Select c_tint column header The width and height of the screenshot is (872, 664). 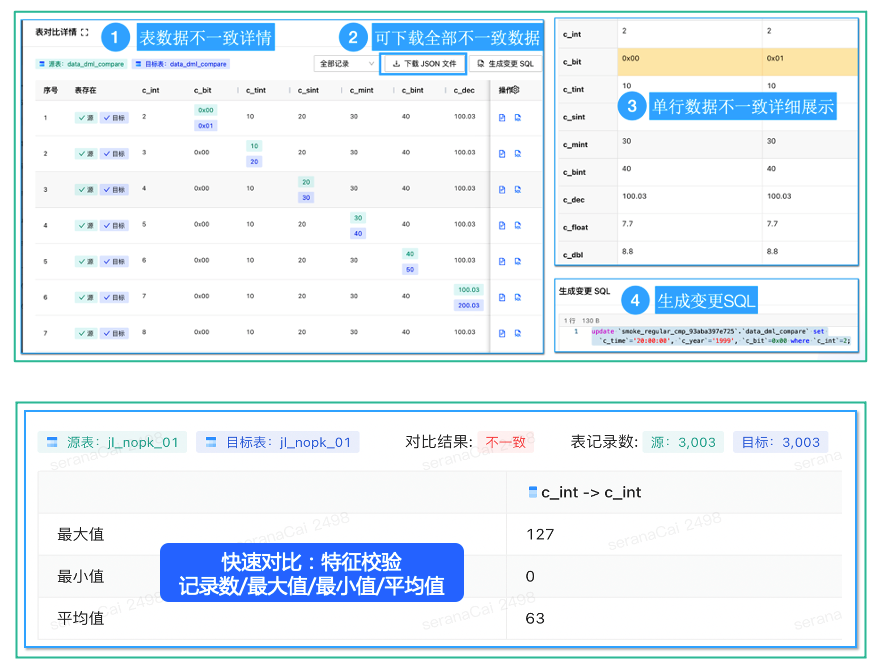(x=256, y=90)
